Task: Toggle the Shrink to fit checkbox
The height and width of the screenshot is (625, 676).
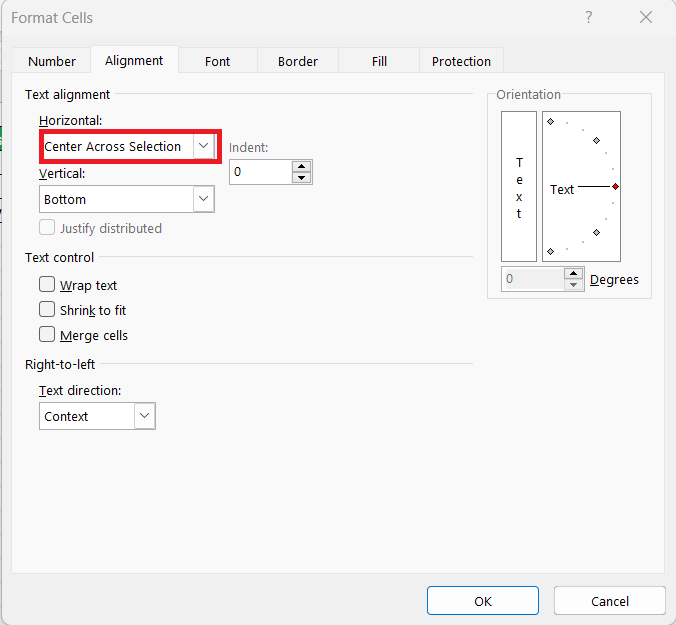Action: click(x=47, y=309)
